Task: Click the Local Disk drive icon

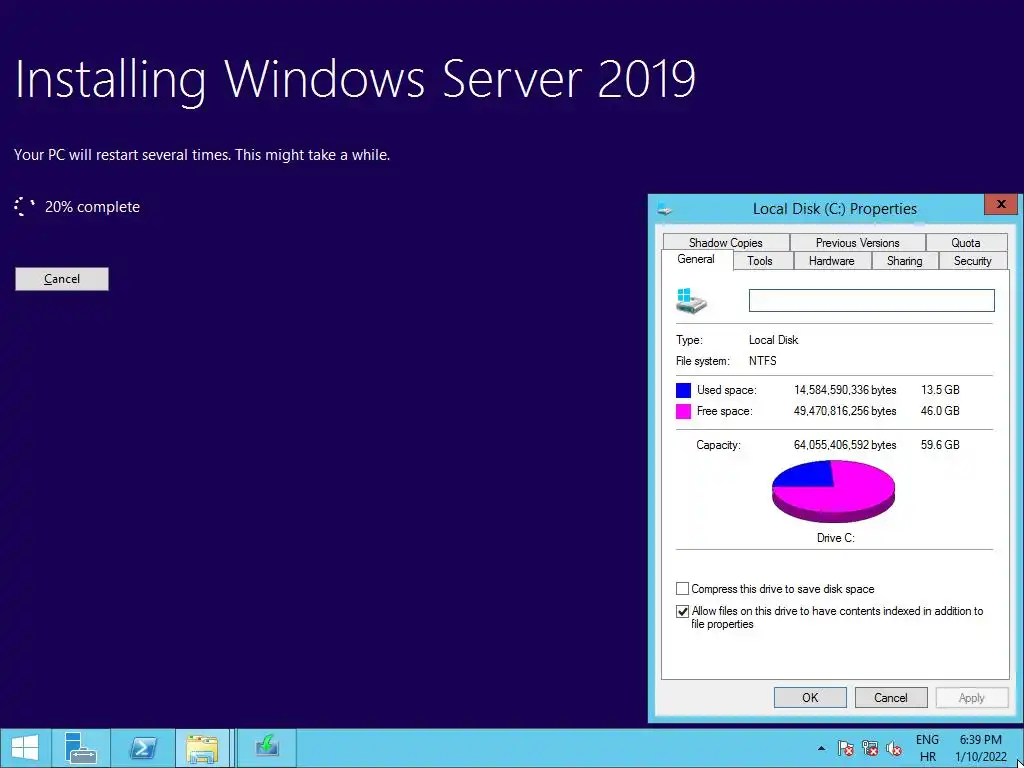Action: (692, 301)
